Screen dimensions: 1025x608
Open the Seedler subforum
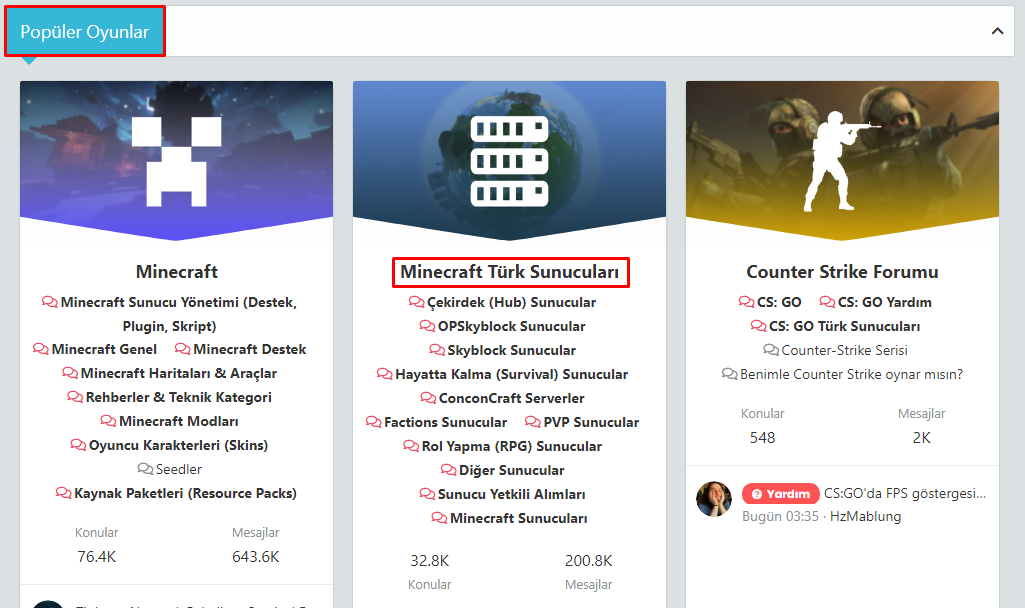[x=178, y=469]
